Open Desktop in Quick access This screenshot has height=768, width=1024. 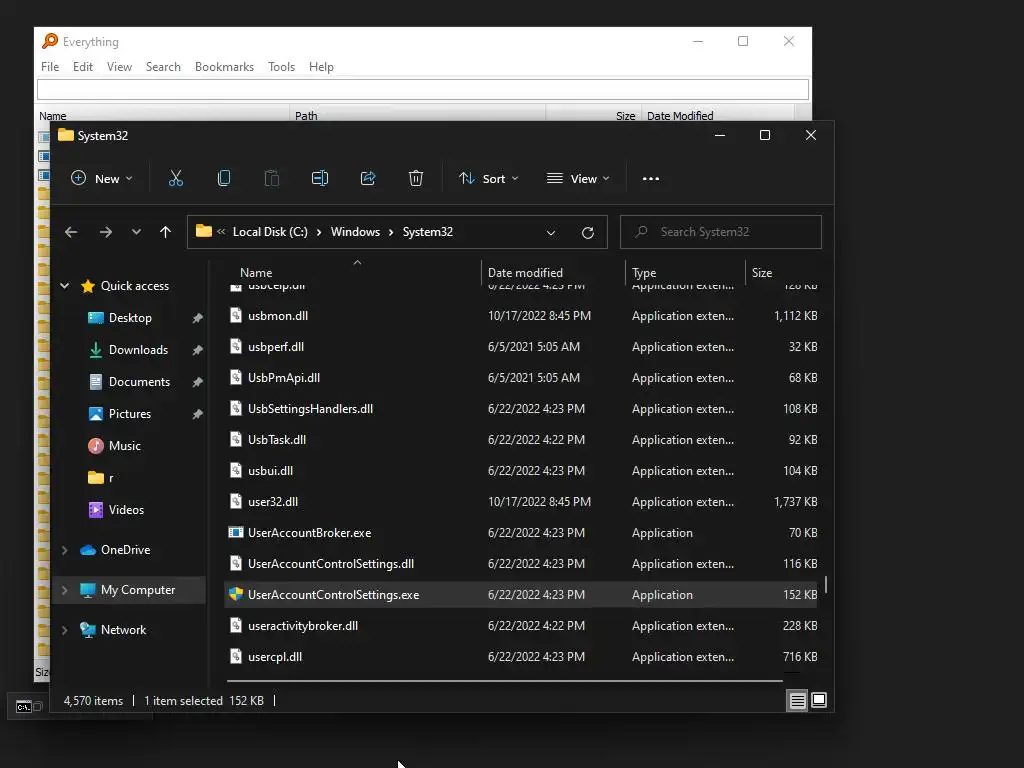(131, 318)
